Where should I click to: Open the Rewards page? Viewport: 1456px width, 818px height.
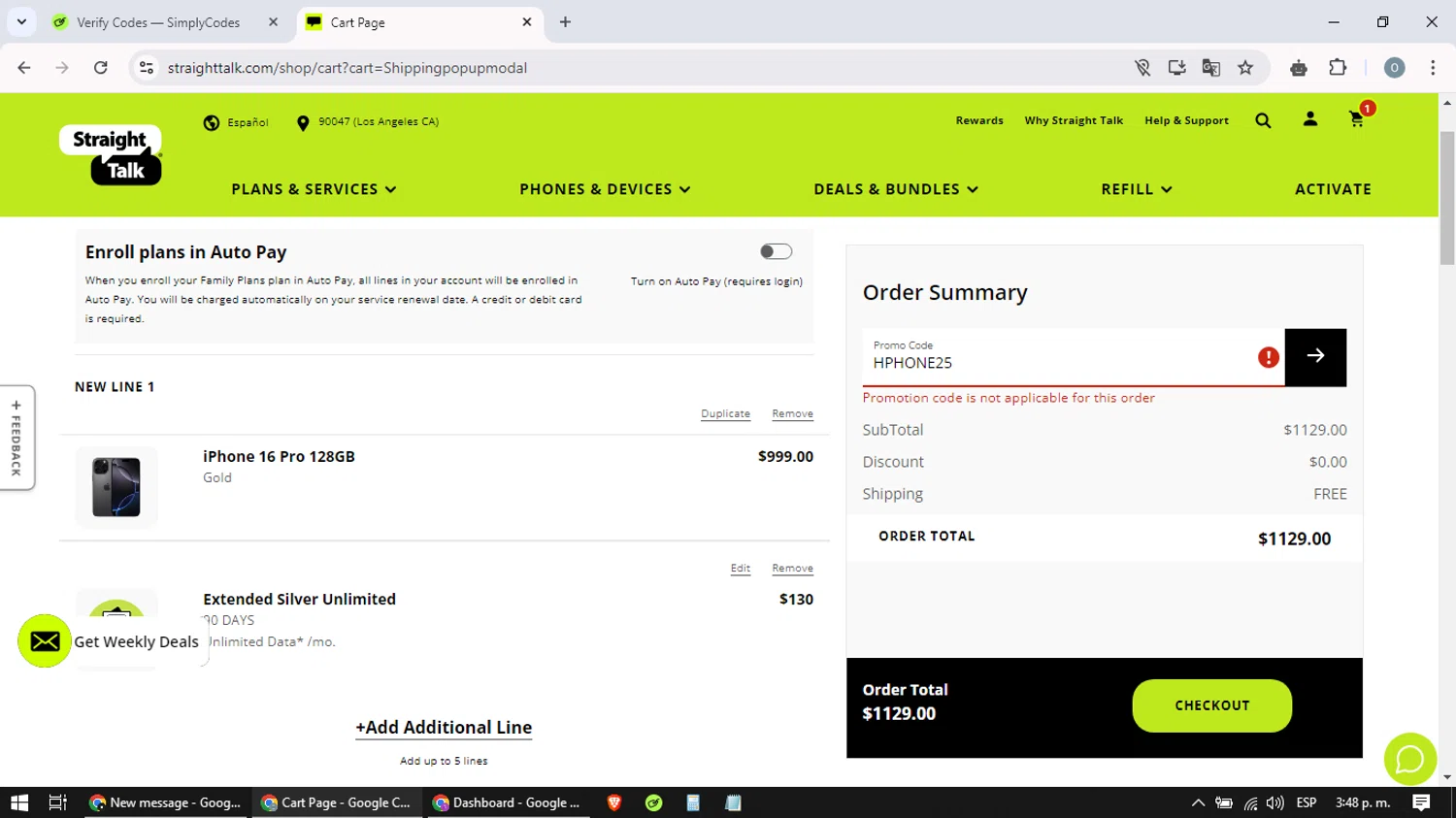[x=979, y=120]
